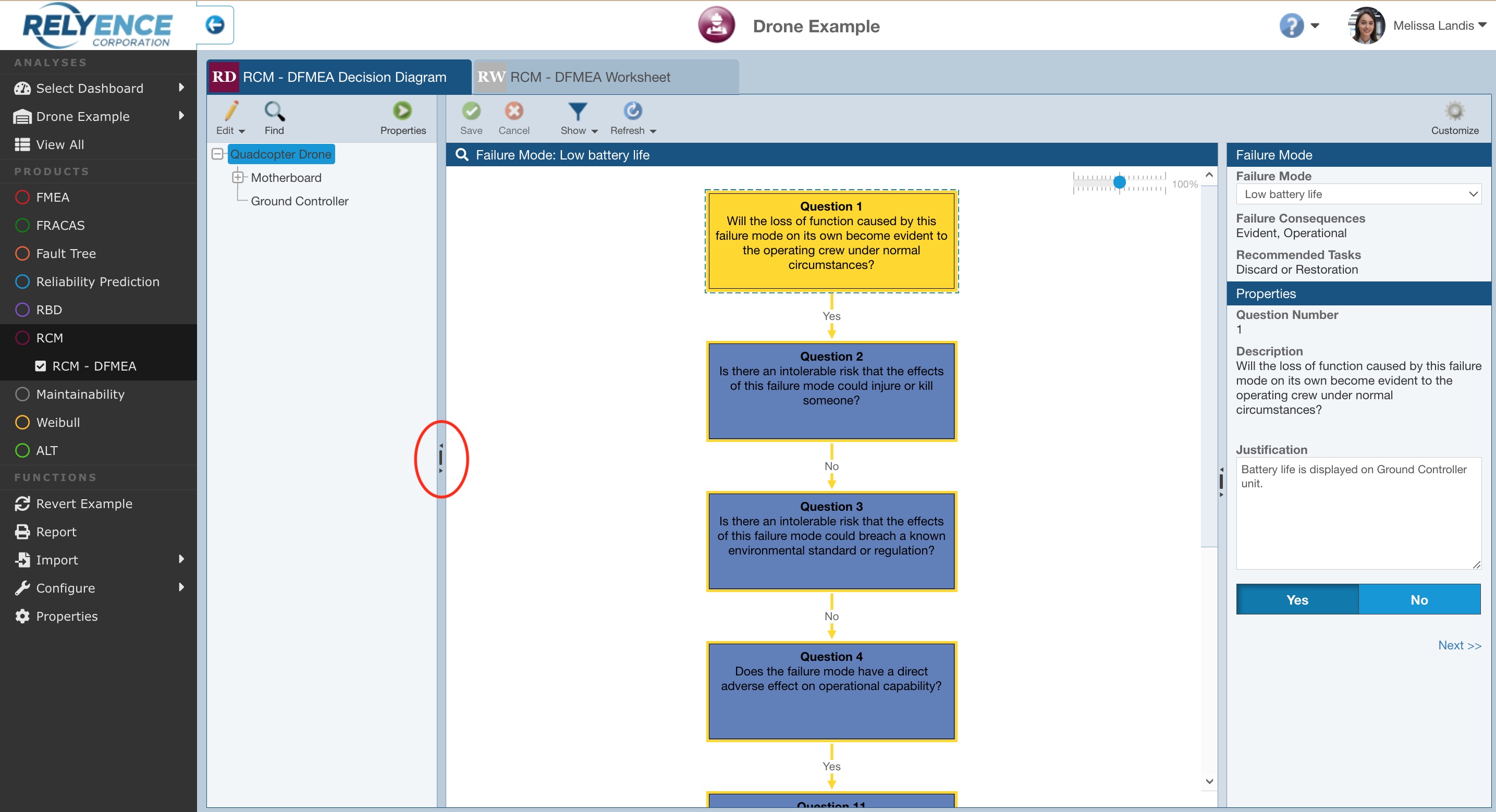This screenshot has width=1496, height=812.
Task: Select the Weibull product option
Action: 57,422
